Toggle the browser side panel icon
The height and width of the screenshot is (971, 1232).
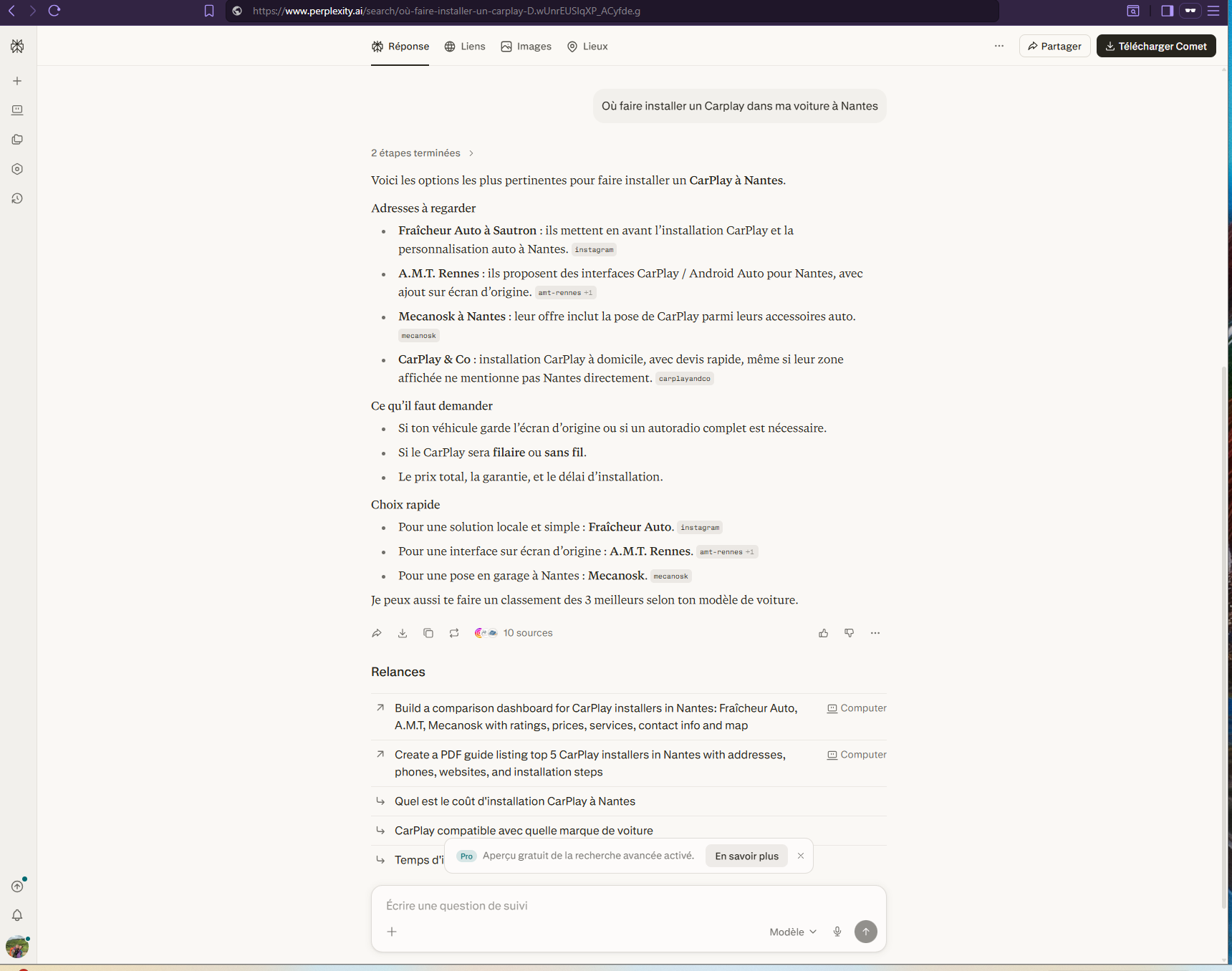coord(1168,11)
